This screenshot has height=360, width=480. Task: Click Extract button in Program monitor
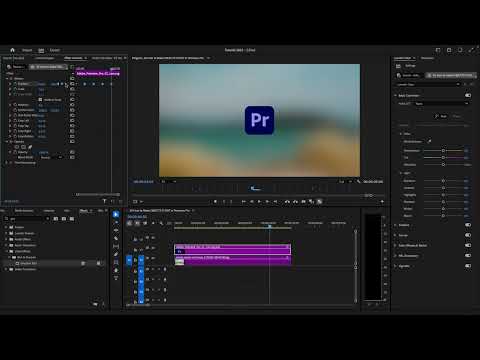[x=295, y=202]
